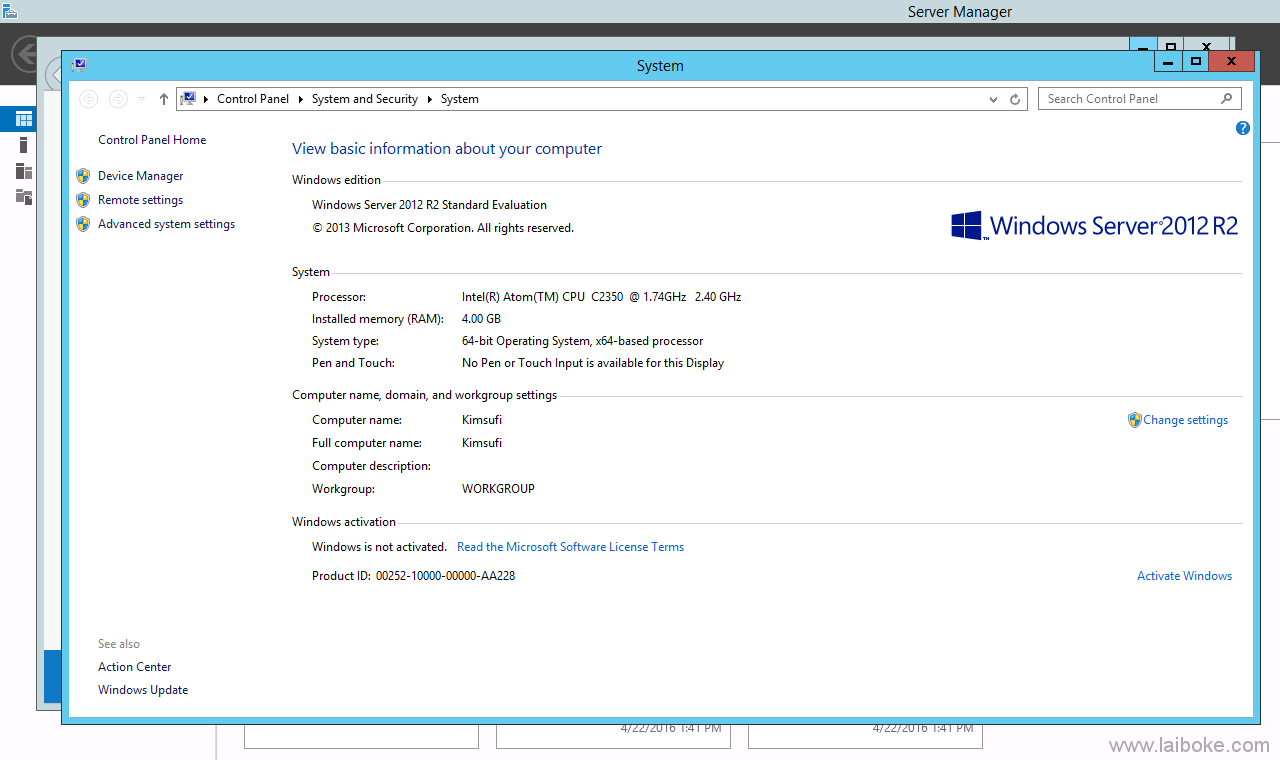The width and height of the screenshot is (1280, 760).
Task: Expand the chevron after Control Panel breadcrumb
Action: click(301, 99)
